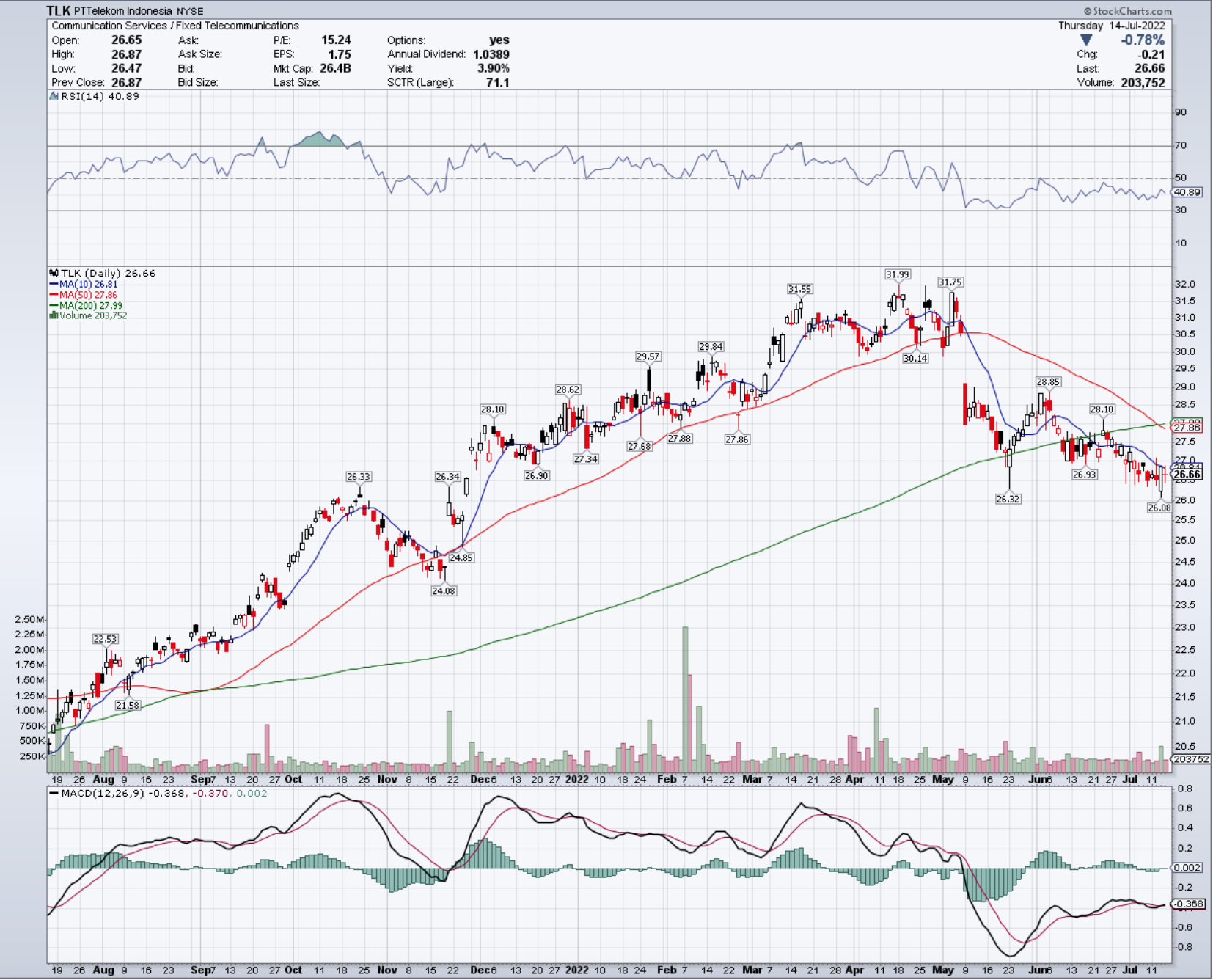1213x980 pixels.
Task: Click the 28.62 price high label
Action: [568, 390]
